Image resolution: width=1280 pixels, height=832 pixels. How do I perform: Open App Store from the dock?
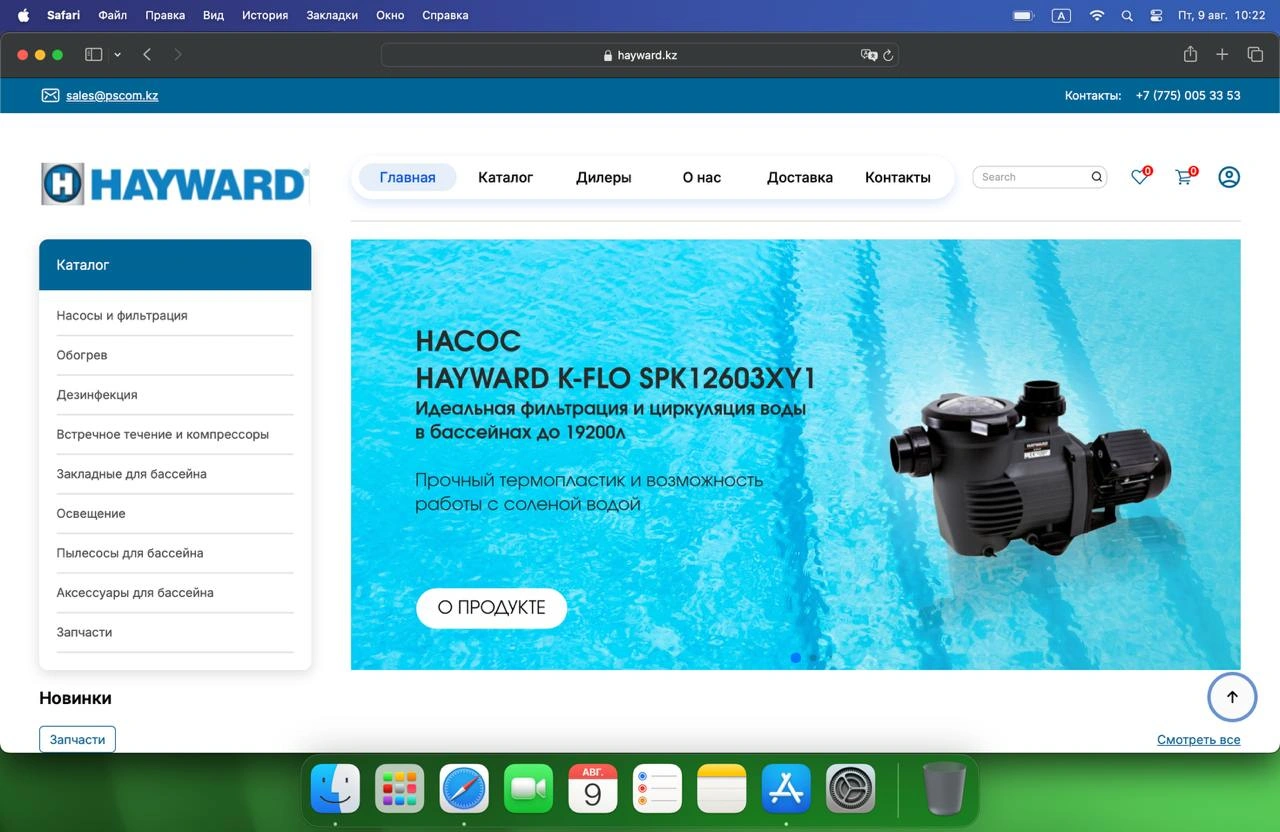786,789
